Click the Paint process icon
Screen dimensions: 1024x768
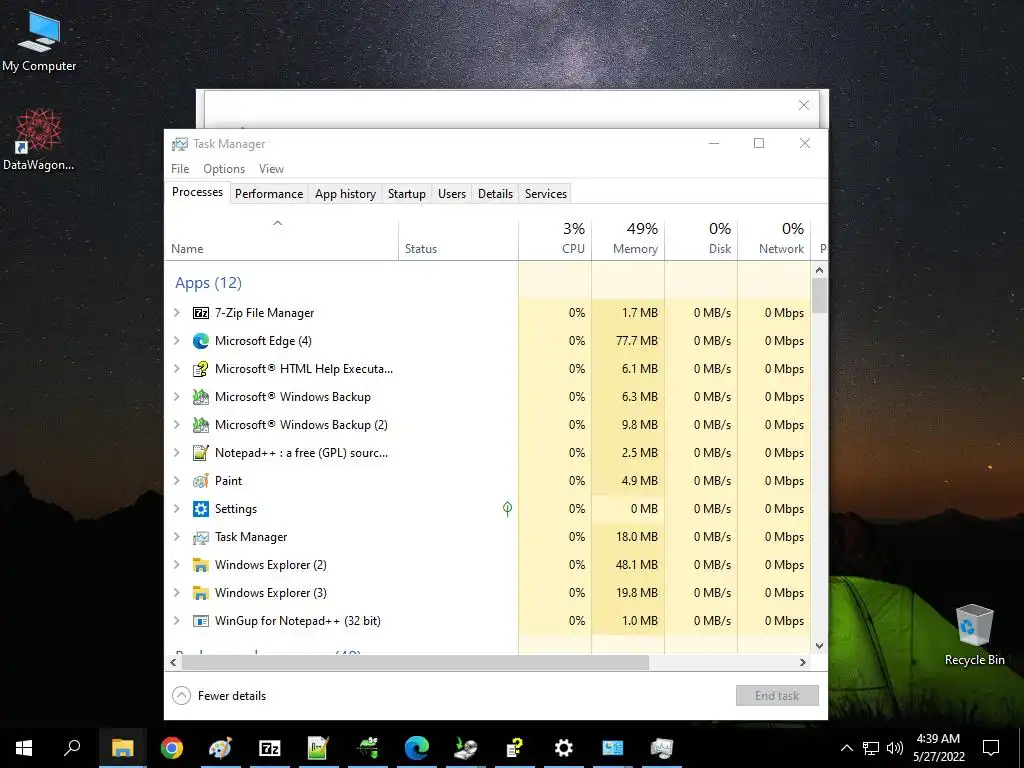point(200,481)
